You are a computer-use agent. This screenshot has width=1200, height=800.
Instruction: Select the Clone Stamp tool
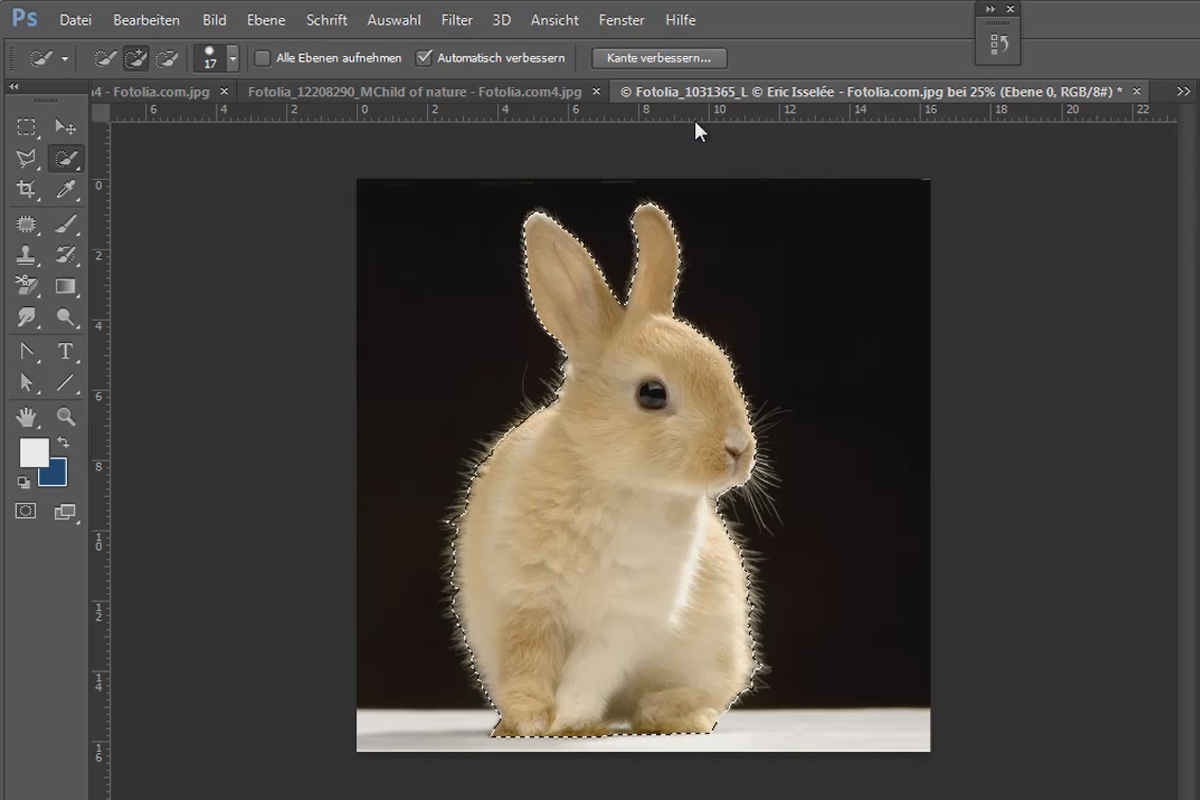[x=26, y=254]
